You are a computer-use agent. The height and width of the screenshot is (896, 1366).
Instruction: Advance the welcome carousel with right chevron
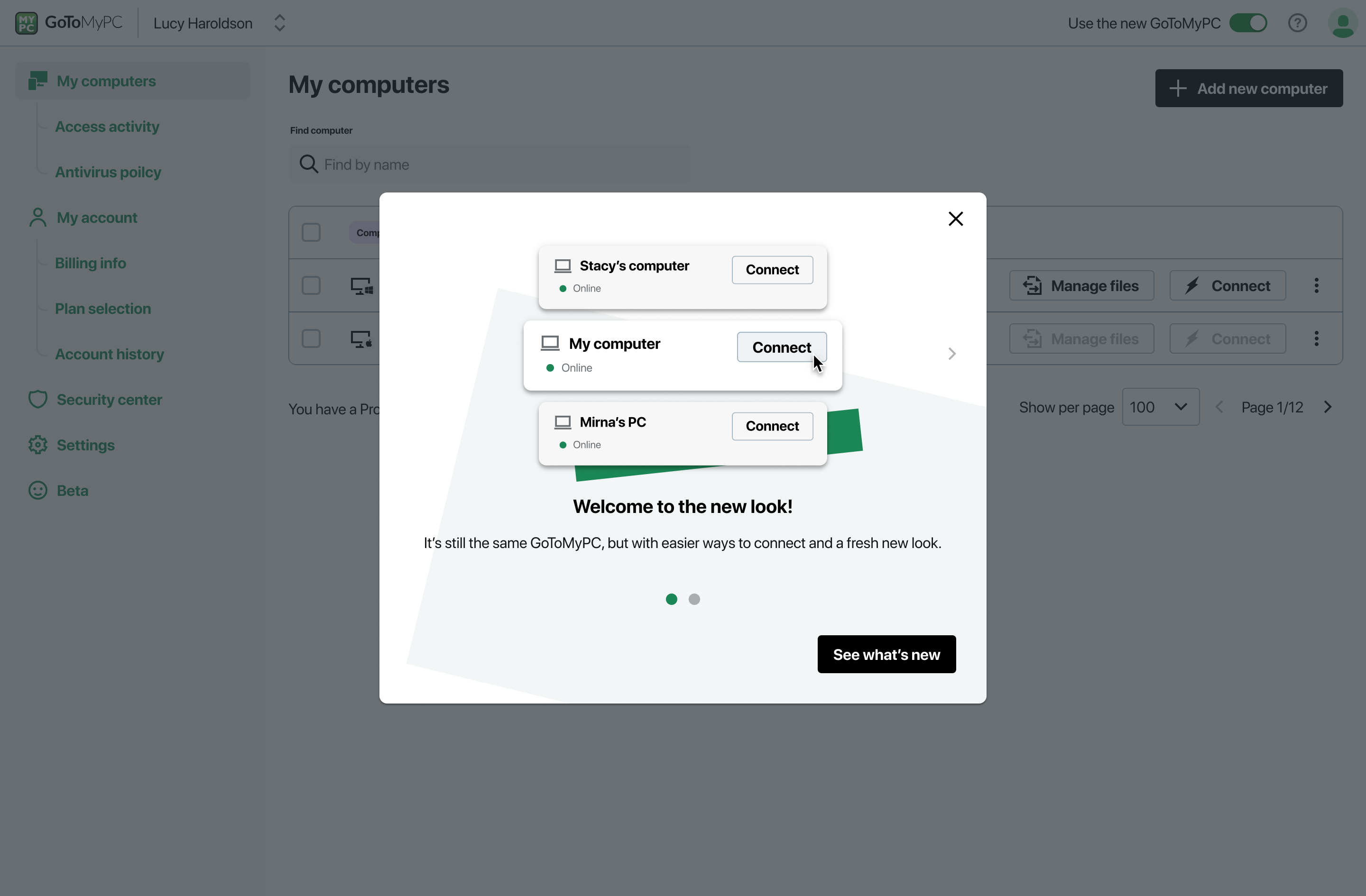click(952, 353)
